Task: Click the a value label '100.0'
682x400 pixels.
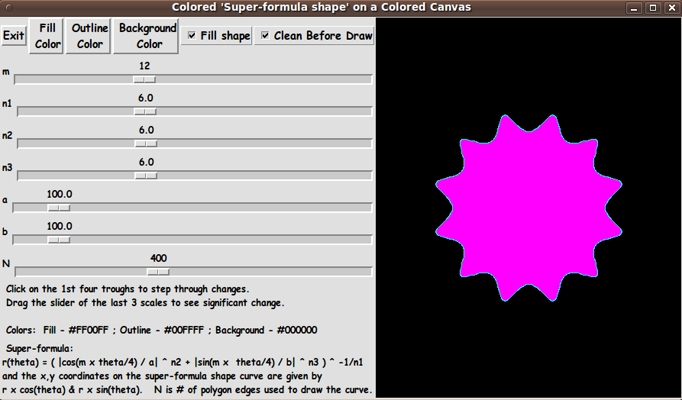Action: click(x=60, y=194)
